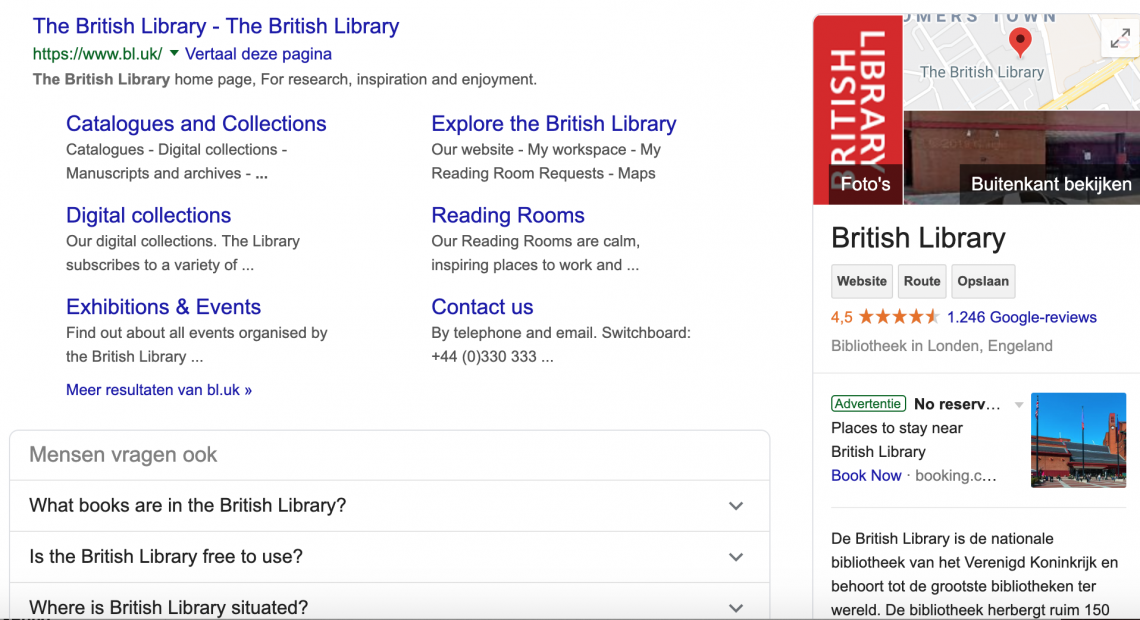The width and height of the screenshot is (1140, 620).
Task: Open the ad options arrow next to No reserv…
Action: pos(1019,405)
